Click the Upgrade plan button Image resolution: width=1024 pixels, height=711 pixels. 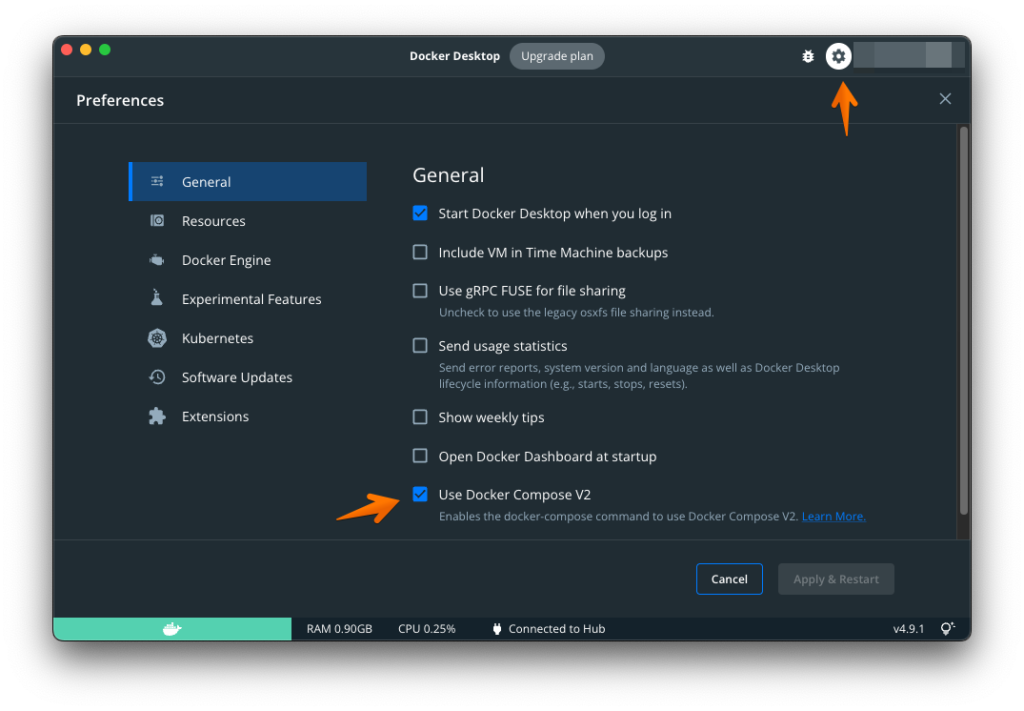click(557, 56)
